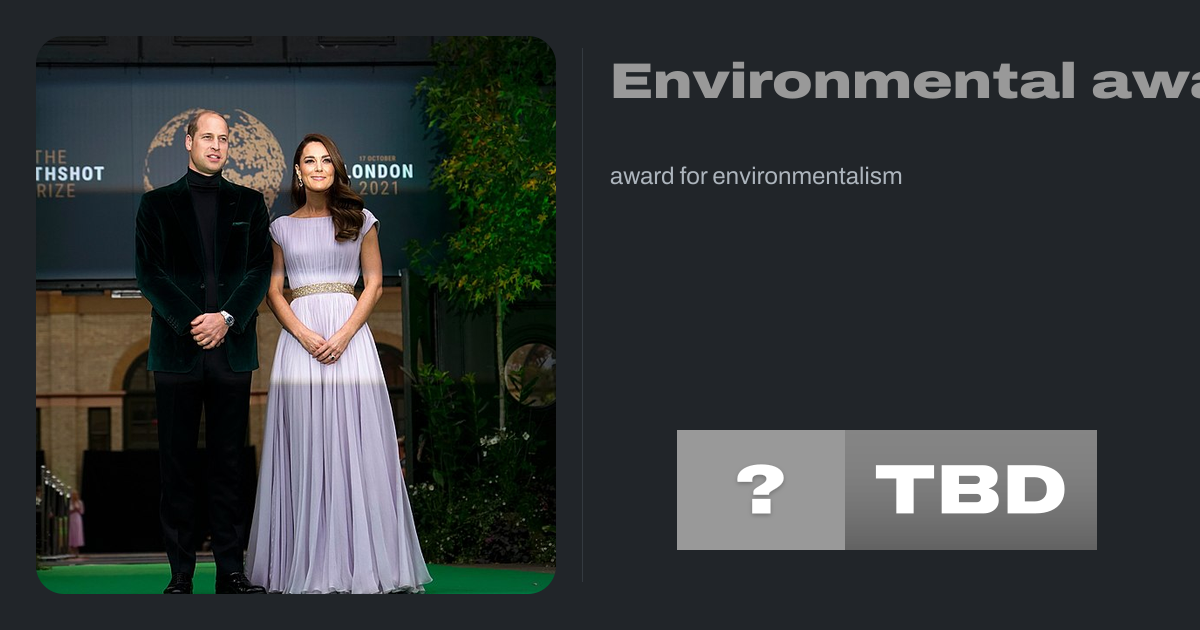This screenshot has height=630, width=1200.
Task: Click the vertical divider beside the photo
Action: click(583, 315)
